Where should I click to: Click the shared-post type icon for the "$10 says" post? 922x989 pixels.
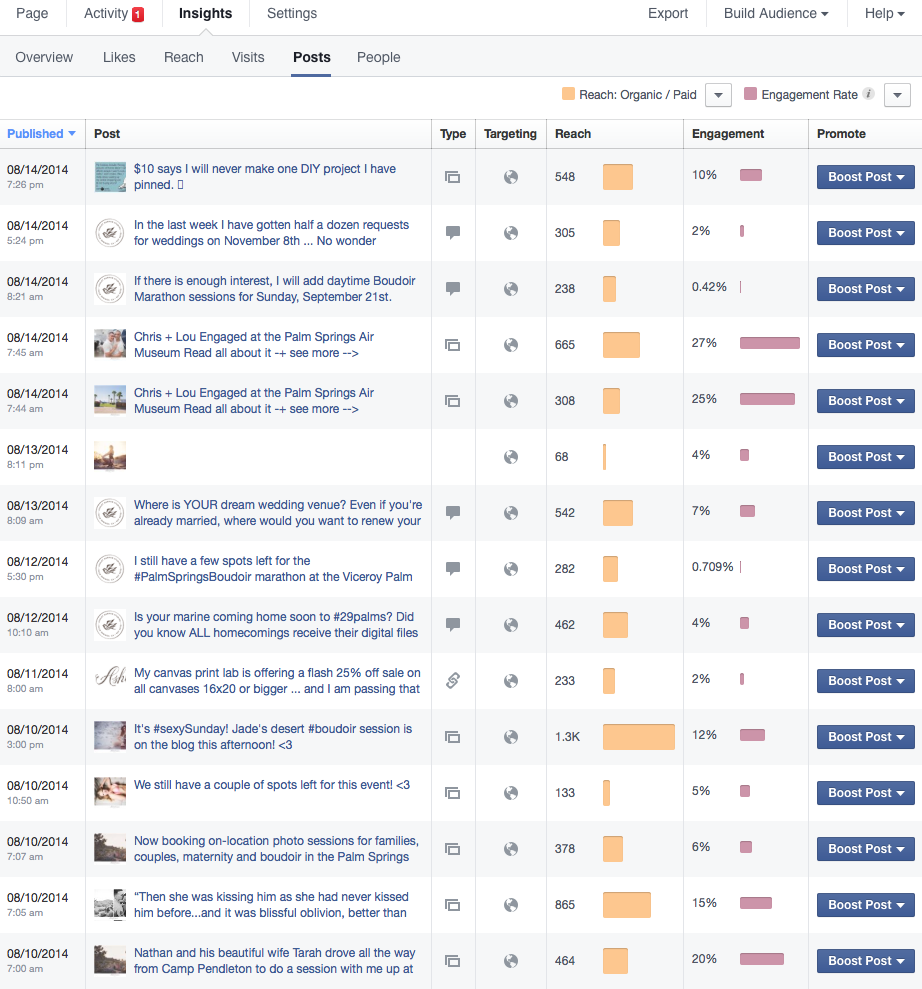point(452,176)
